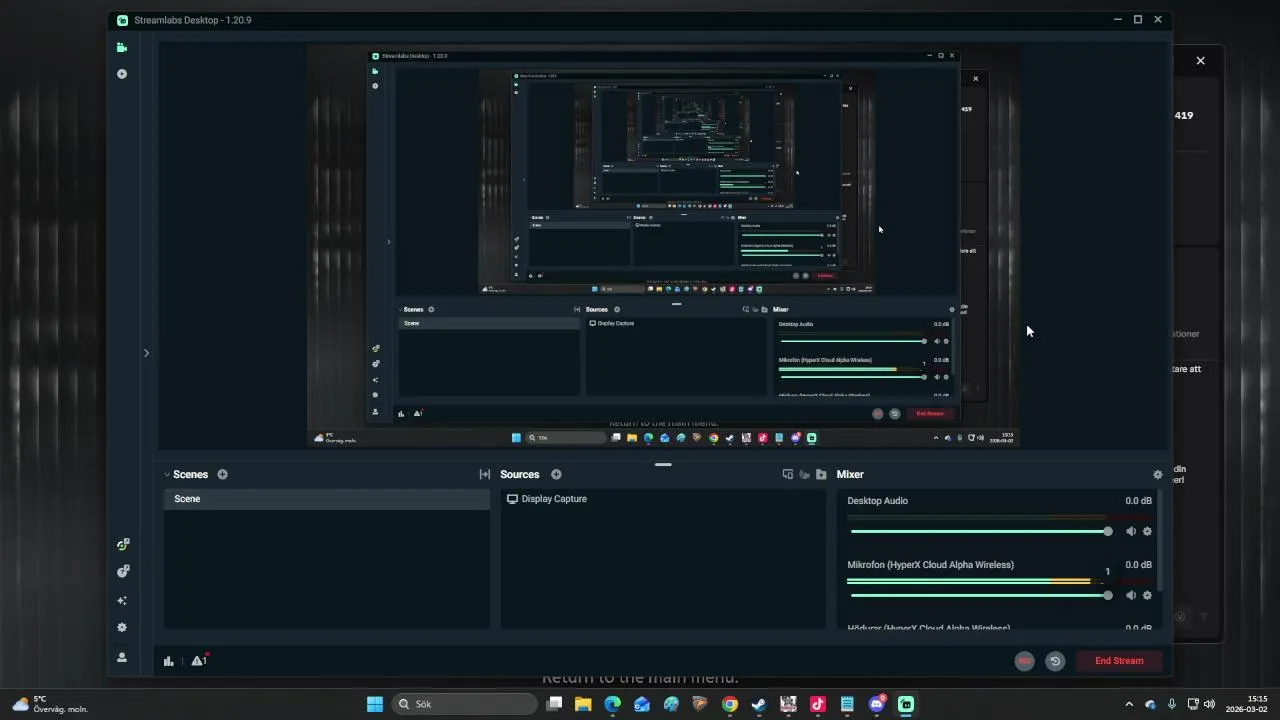Click the Sources panel title
The height and width of the screenshot is (720, 1280).
(520, 475)
